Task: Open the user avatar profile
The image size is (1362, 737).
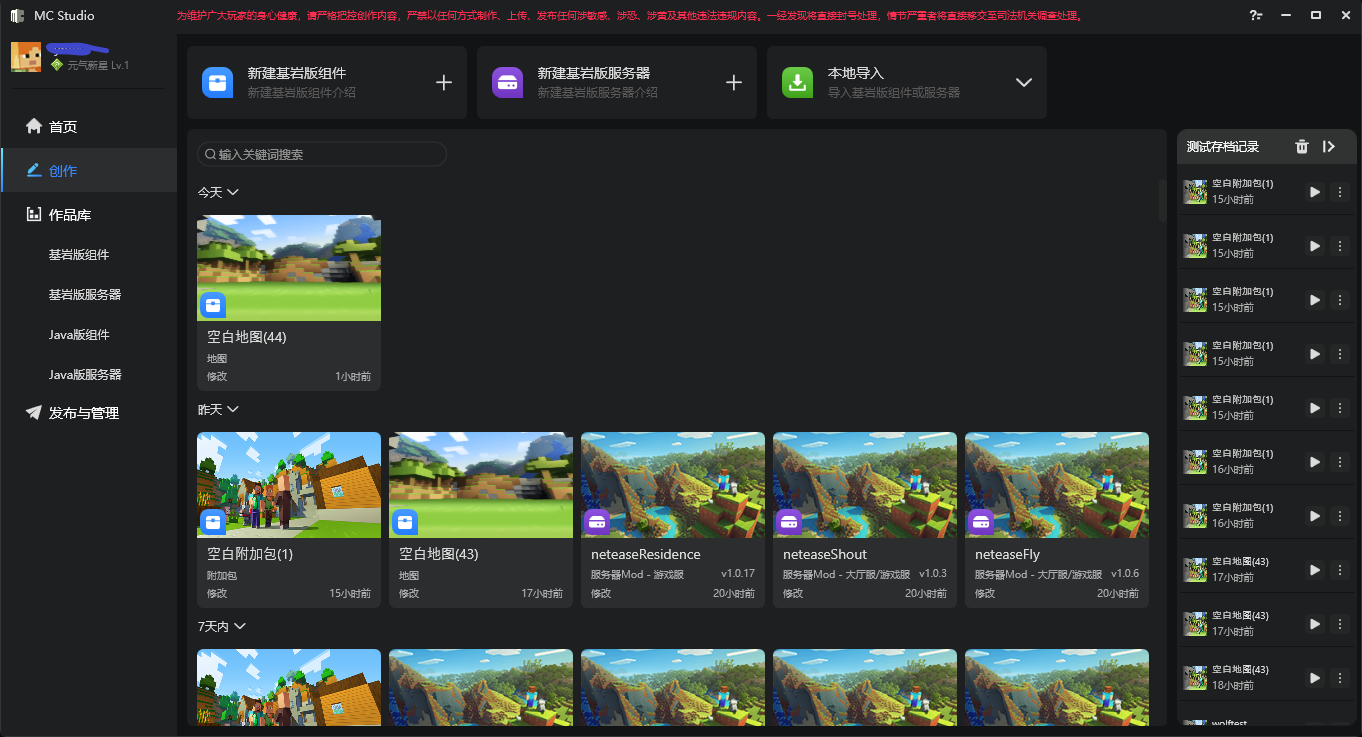Action: point(26,57)
